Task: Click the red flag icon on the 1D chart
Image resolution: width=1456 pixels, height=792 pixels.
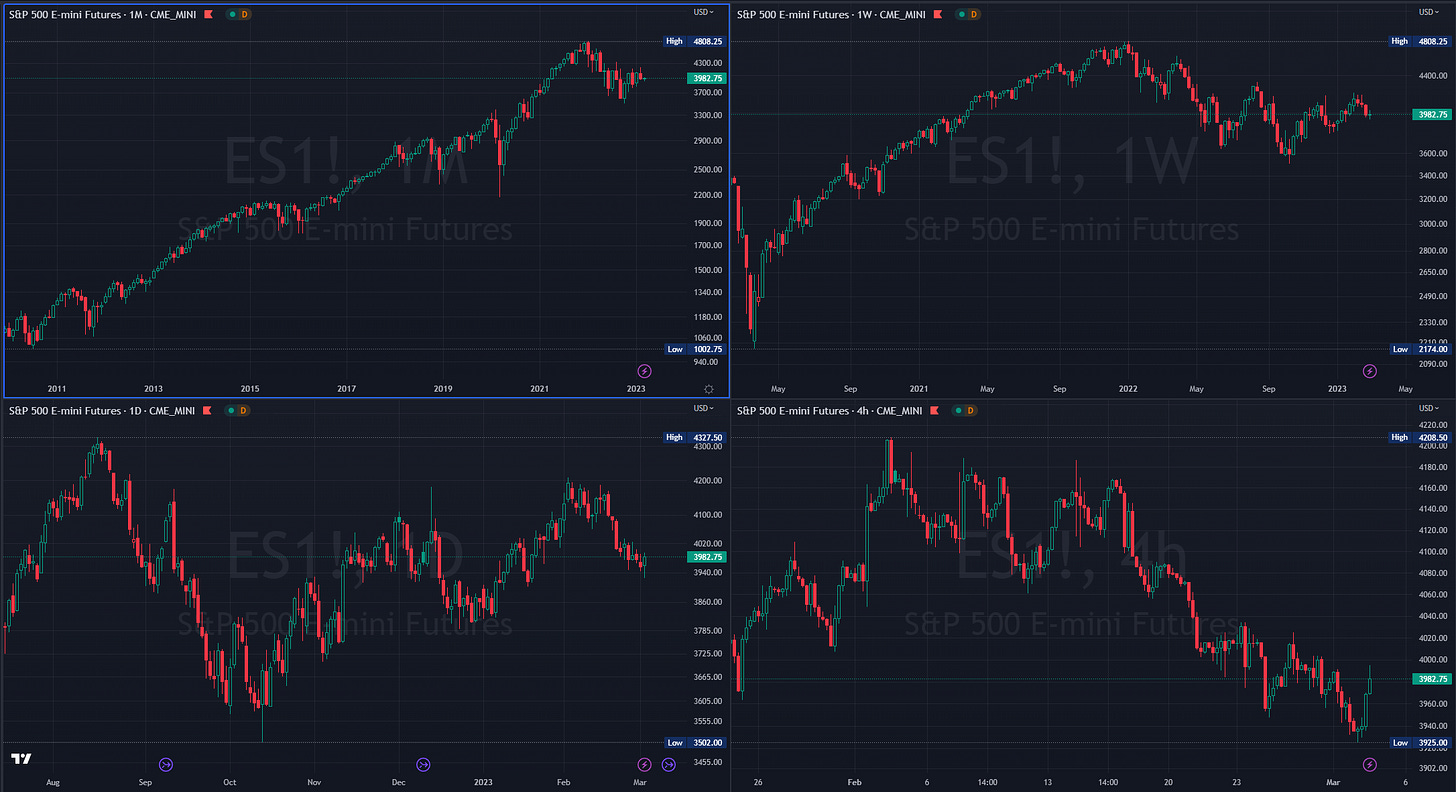Action: click(207, 410)
